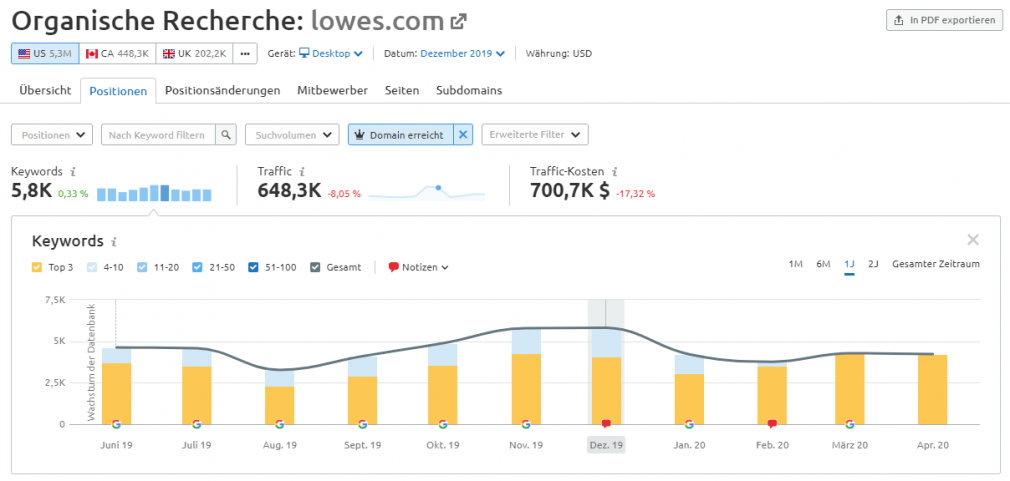
Task: Show info for Traffic-Kosten metric
Action: tap(615, 172)
